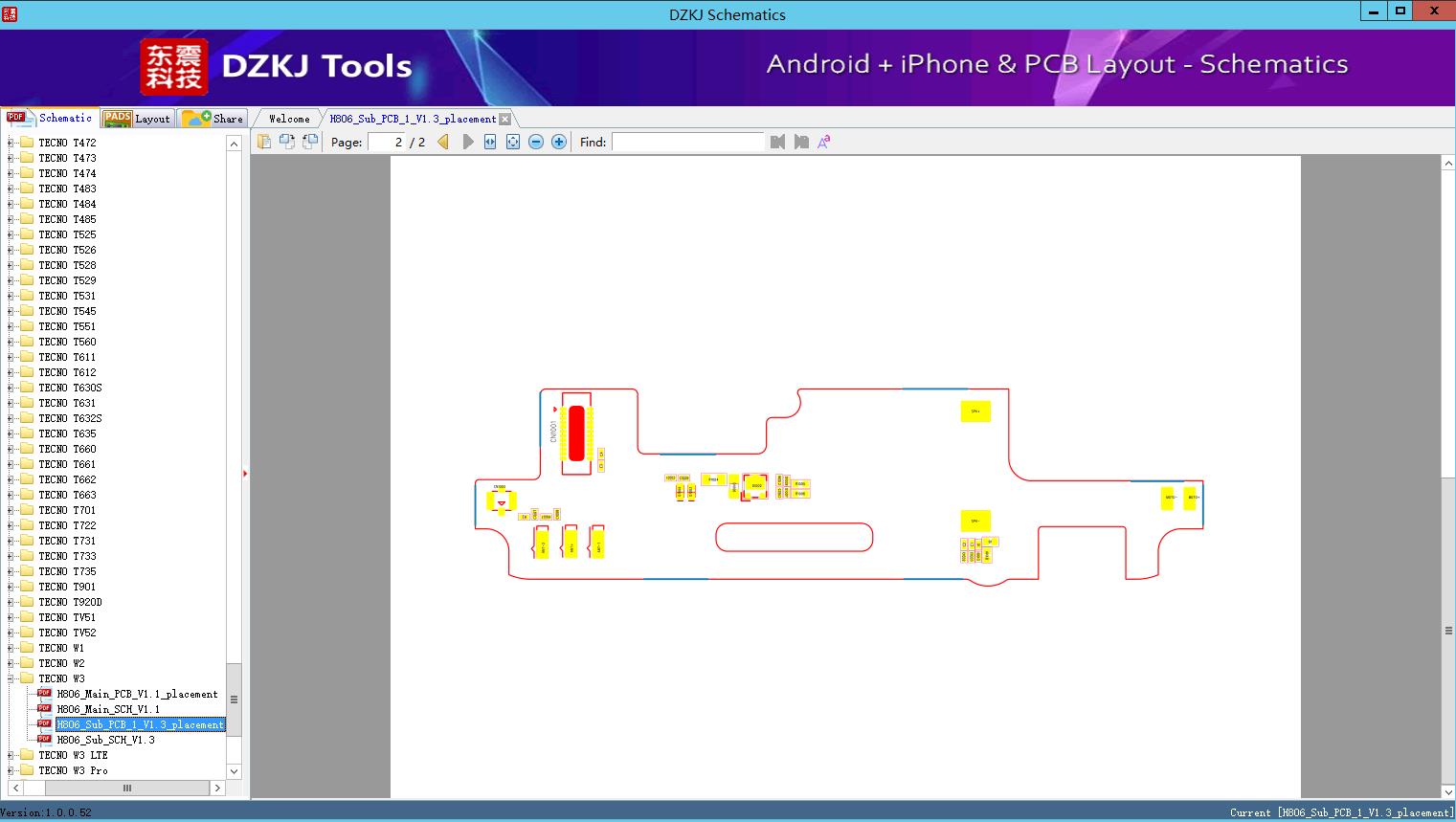1456x822 pixels.
Task: Click the Find text box
Action: (x=688, y=142)
